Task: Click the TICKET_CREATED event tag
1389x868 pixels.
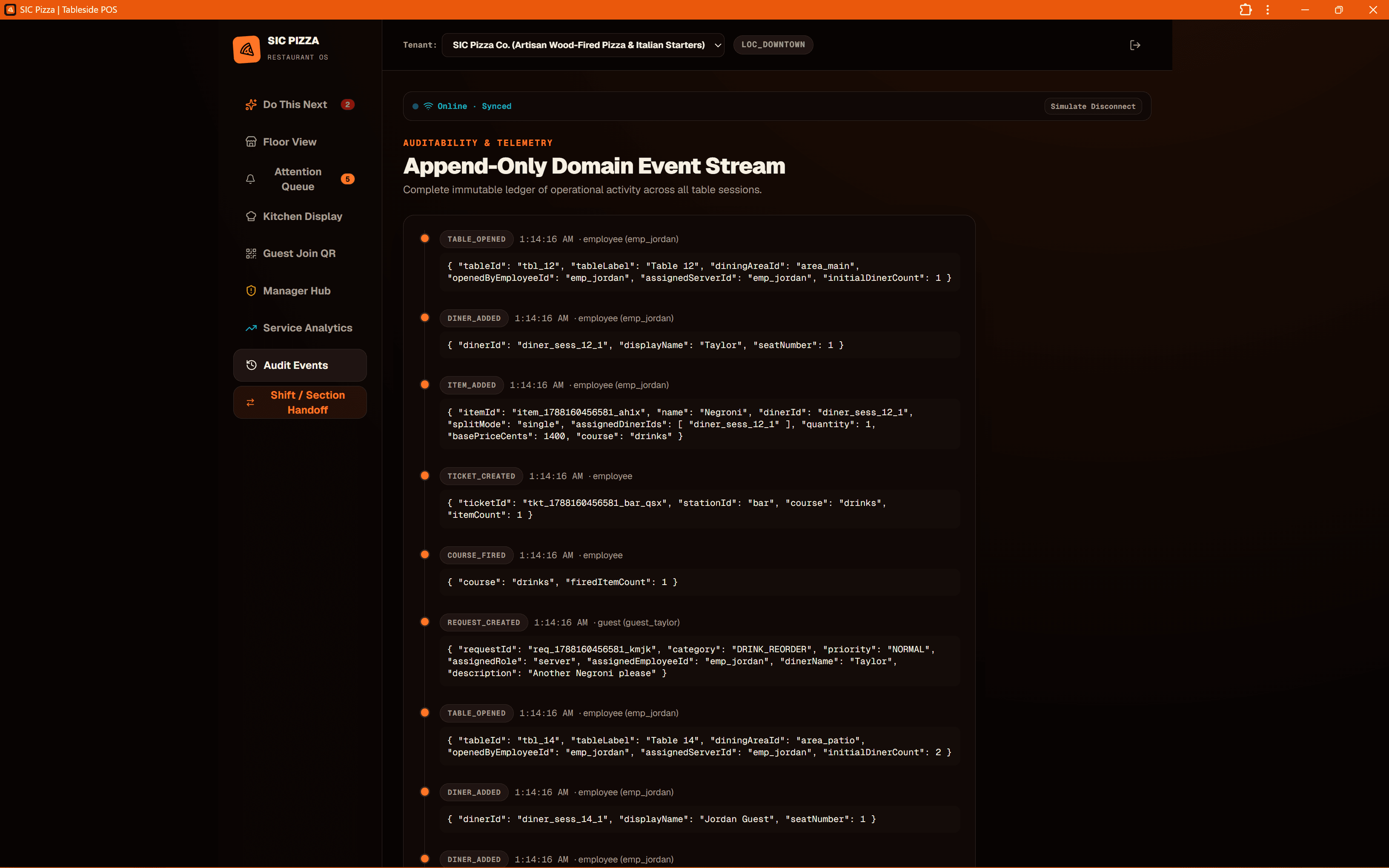Action: (481, 476)
